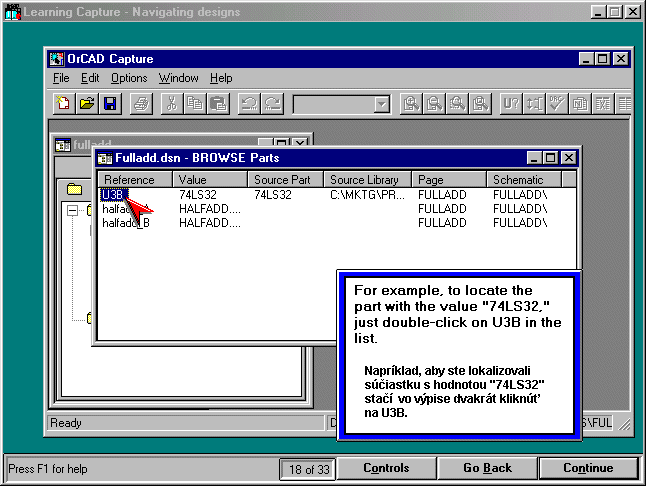Collapse the tree node in fulladd window
This screenshot has width=646, height=486.
click(x=72, y=210)
